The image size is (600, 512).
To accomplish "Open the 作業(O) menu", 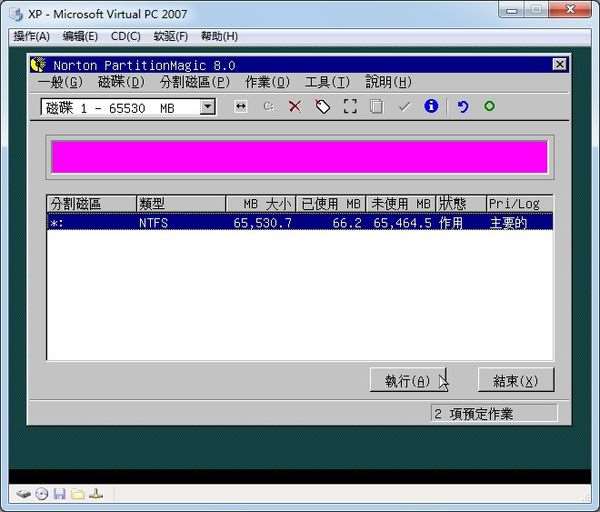I will (267, 82).
